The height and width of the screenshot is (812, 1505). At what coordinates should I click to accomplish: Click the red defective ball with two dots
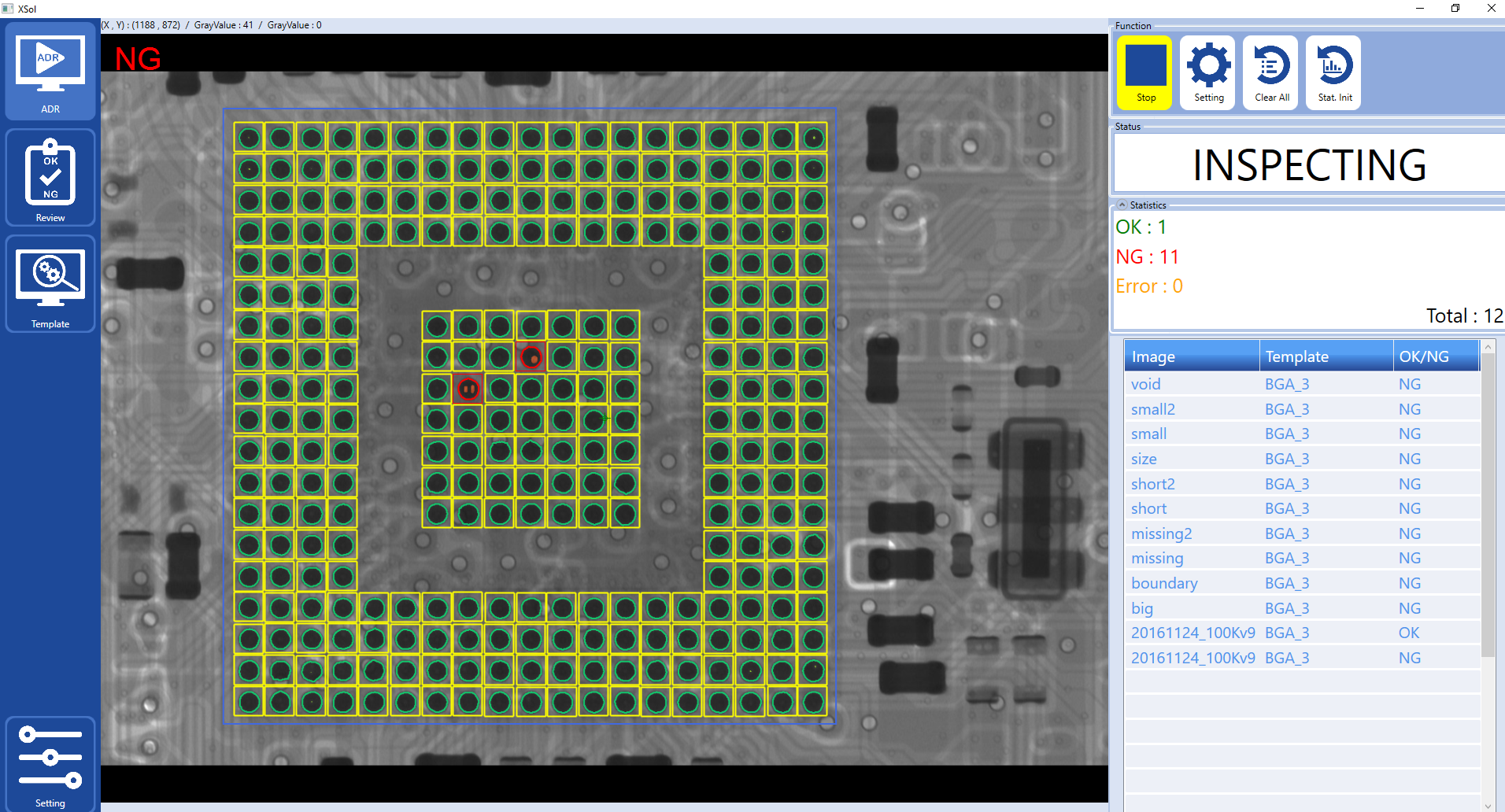coord(468,389)
